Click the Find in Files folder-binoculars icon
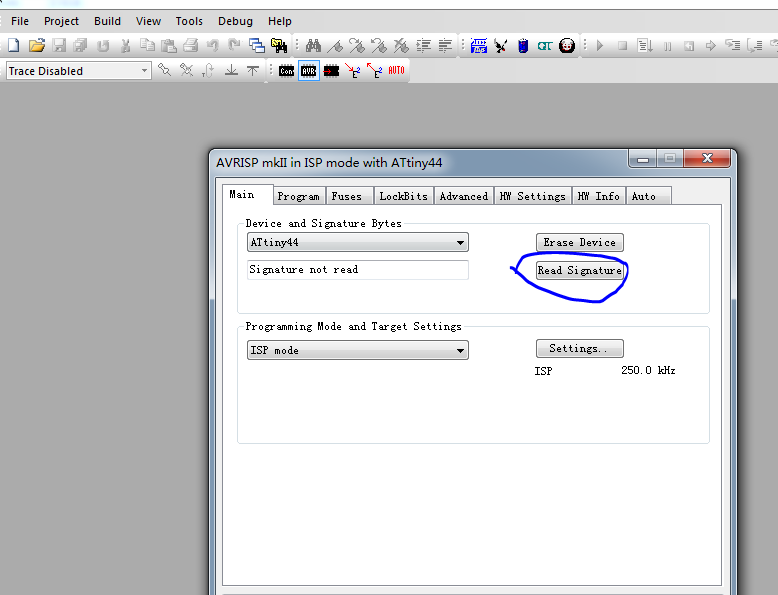The height and width of the screenshot is (595, 778). [279, 46]
